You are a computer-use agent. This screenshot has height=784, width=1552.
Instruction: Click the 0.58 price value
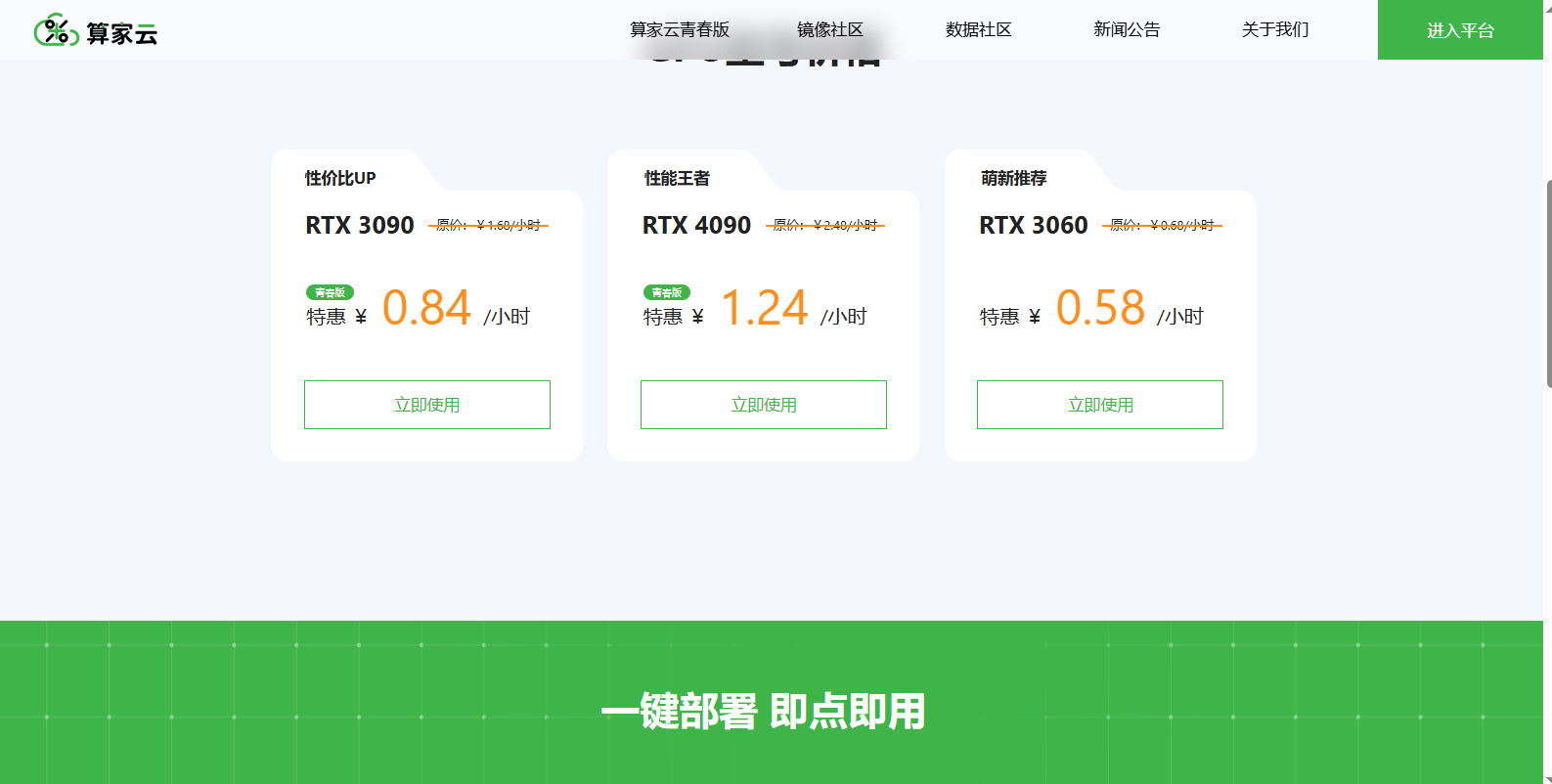coord(1100,308)
